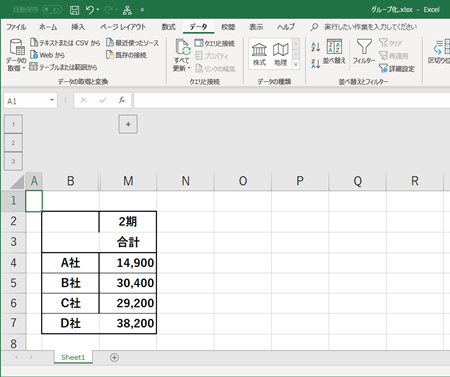Select row 5 header

(x=13, y=283)
